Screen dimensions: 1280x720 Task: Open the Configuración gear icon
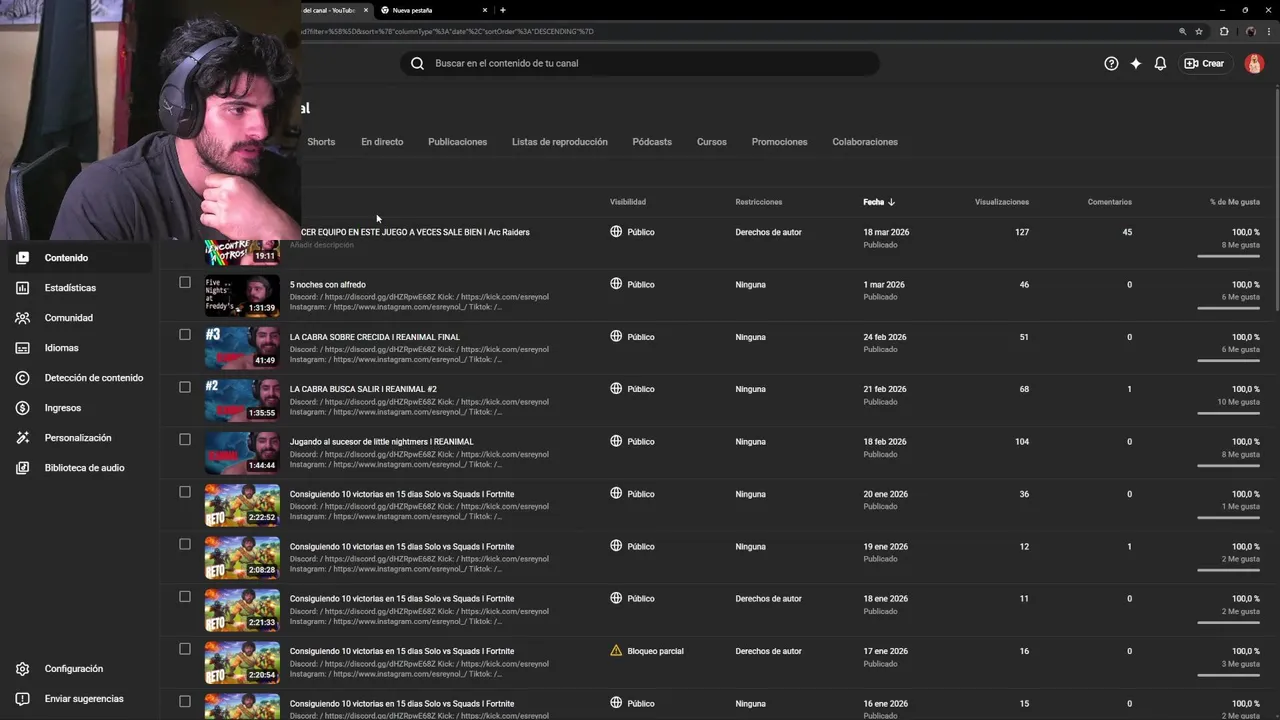pos(22,669)
